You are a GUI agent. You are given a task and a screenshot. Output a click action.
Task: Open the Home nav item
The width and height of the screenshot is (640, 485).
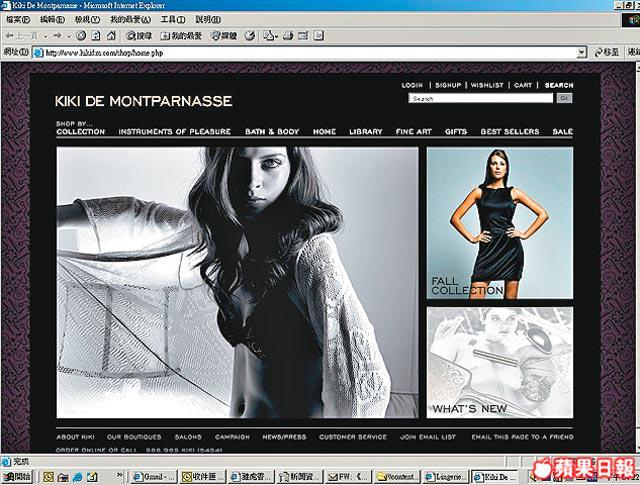(324, 131)
